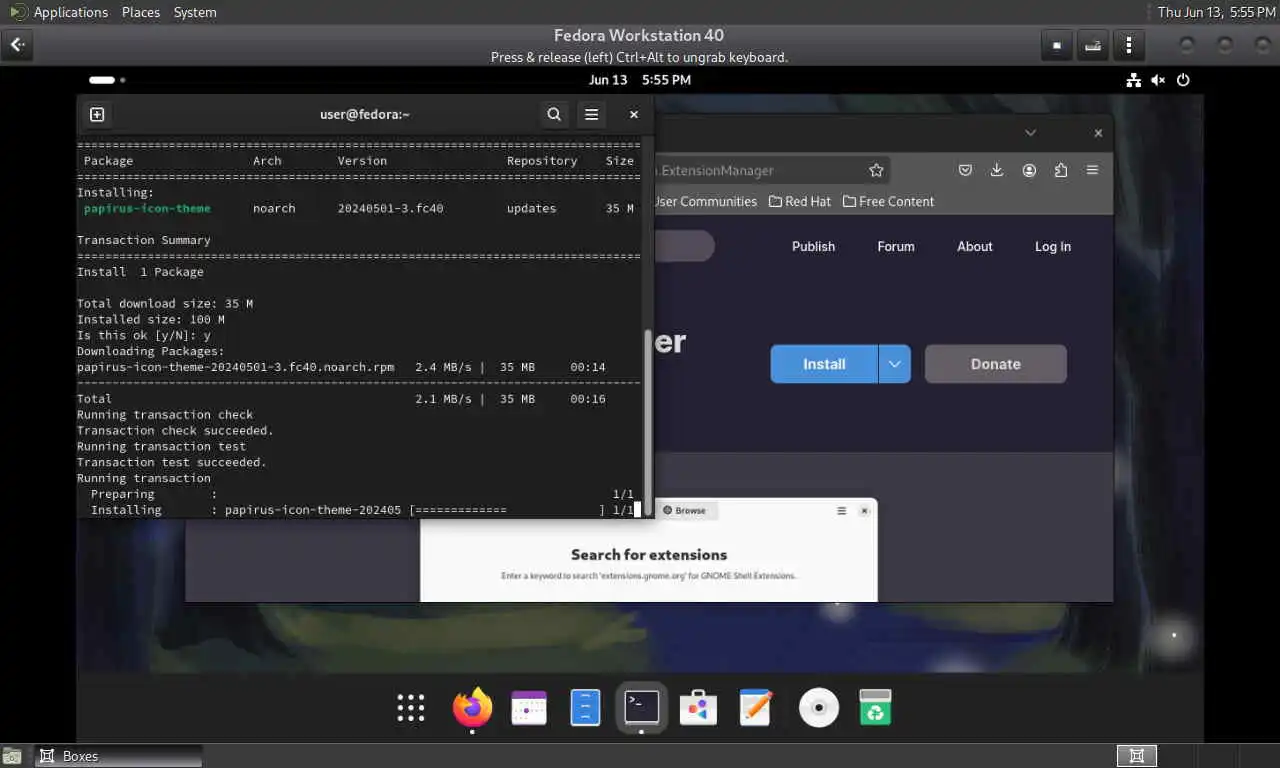Open the Software store in the dock
1280x768 pixels.
[698, 707]
